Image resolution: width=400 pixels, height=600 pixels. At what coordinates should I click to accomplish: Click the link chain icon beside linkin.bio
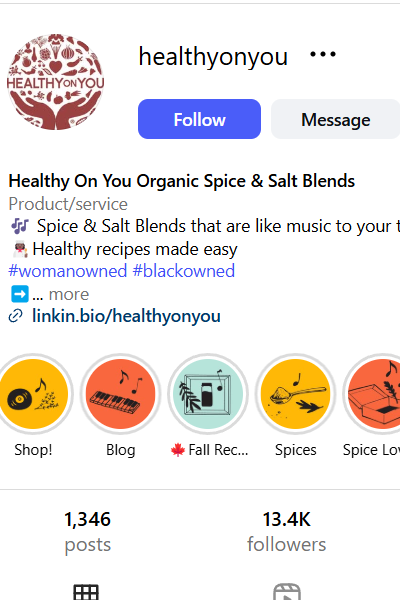click(15, 316)
